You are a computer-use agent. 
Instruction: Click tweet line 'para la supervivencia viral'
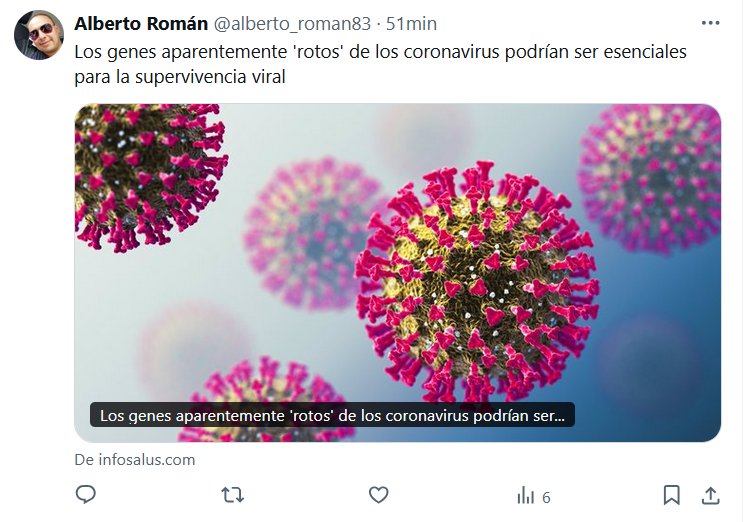(180, 77)
